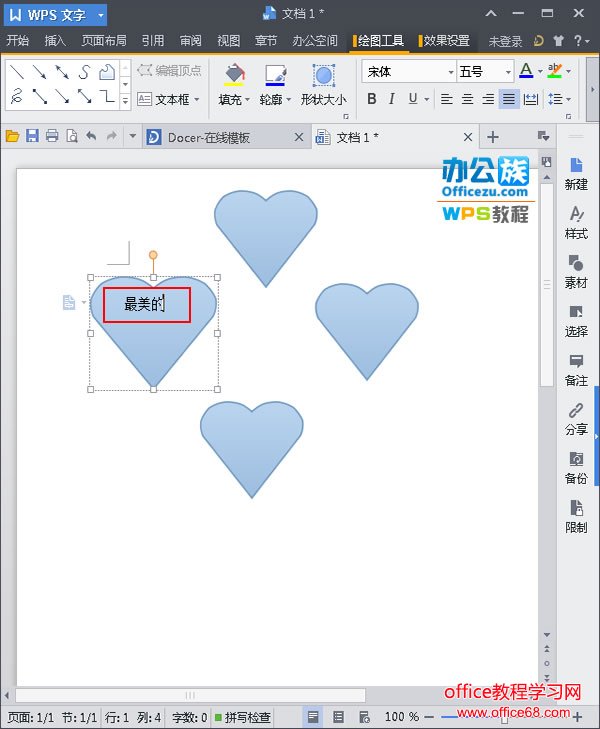This screenshot has height=729, width=600.
Task: Click 未登录 login link
Action: [505, 41]
